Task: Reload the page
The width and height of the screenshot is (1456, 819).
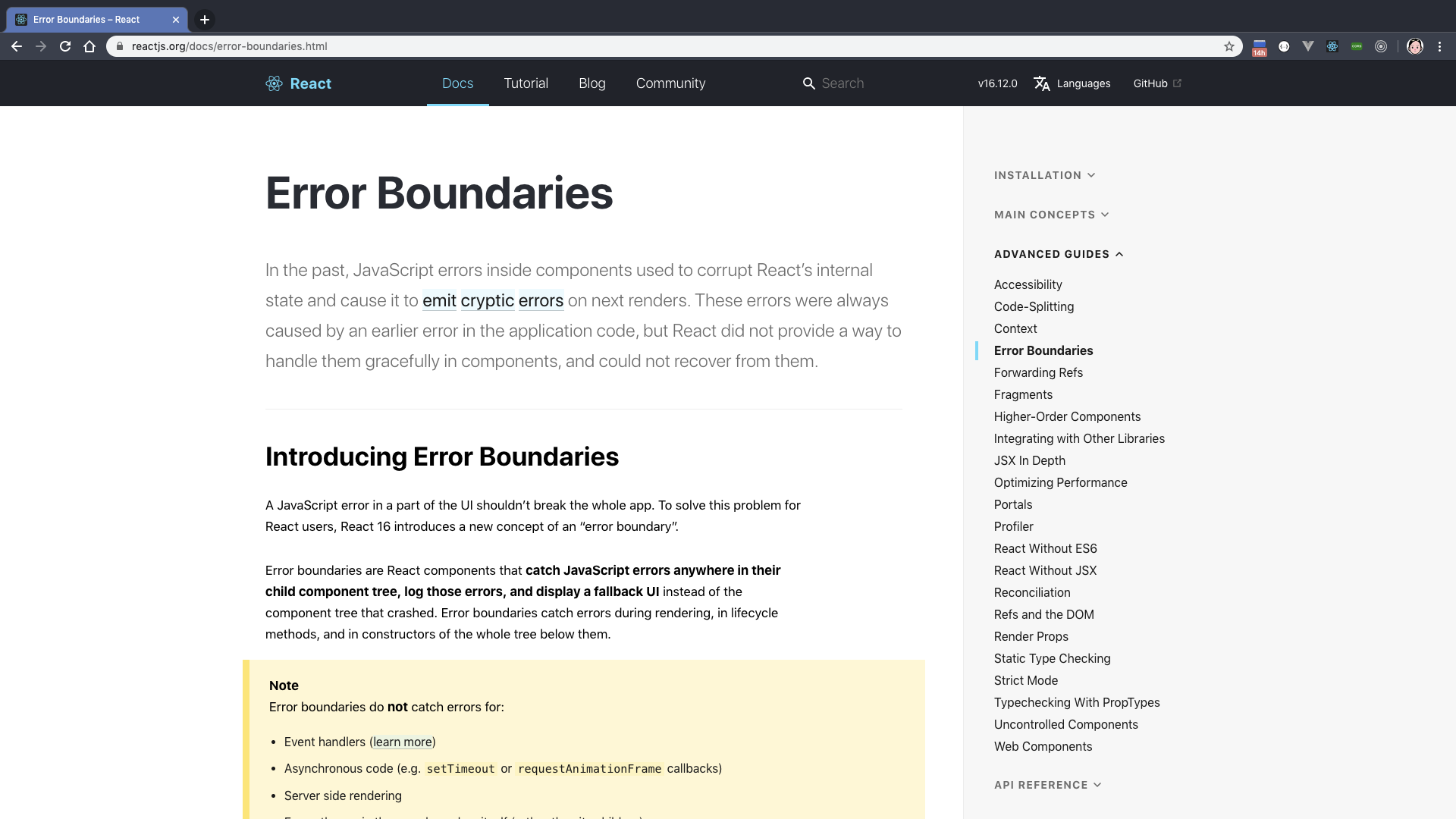Action: pyautogui.click(x=65, y=46)
